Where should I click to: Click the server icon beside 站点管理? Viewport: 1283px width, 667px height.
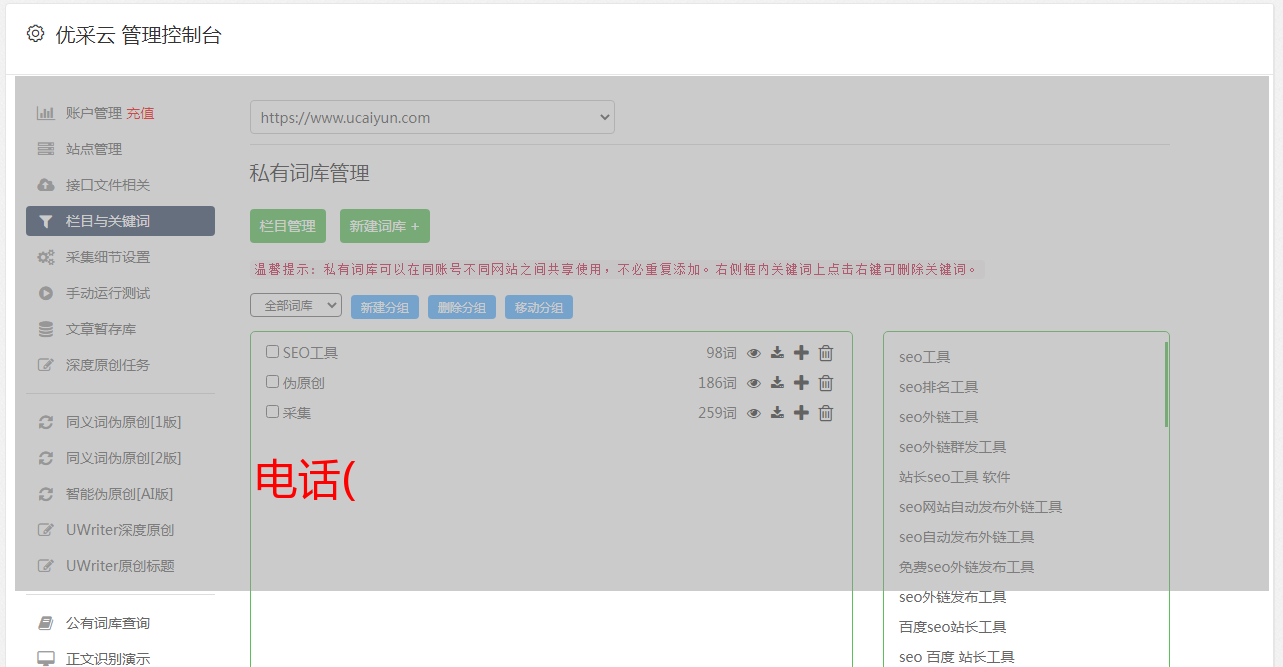tap(46, 149)
